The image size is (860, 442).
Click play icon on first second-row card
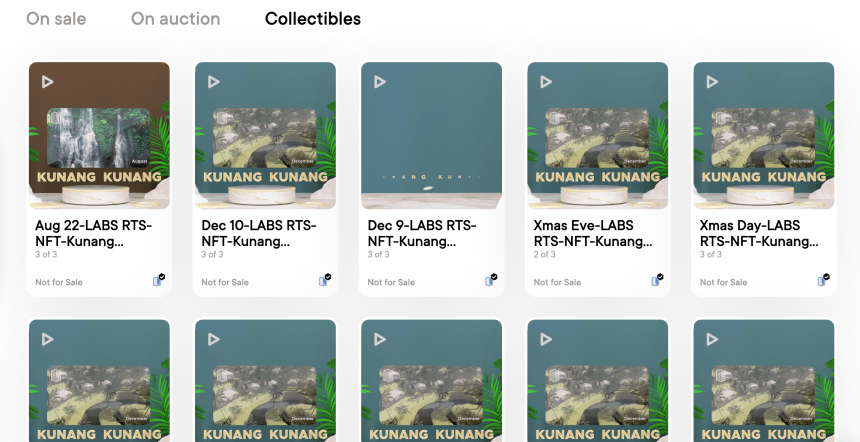(x=48, y=340)
